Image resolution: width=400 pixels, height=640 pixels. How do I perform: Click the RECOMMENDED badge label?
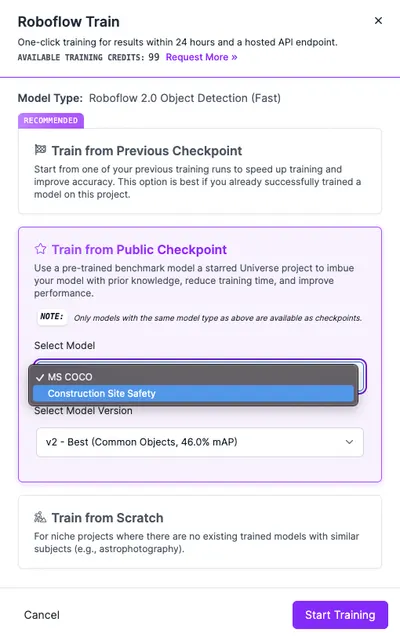click(x=51, y=121)
